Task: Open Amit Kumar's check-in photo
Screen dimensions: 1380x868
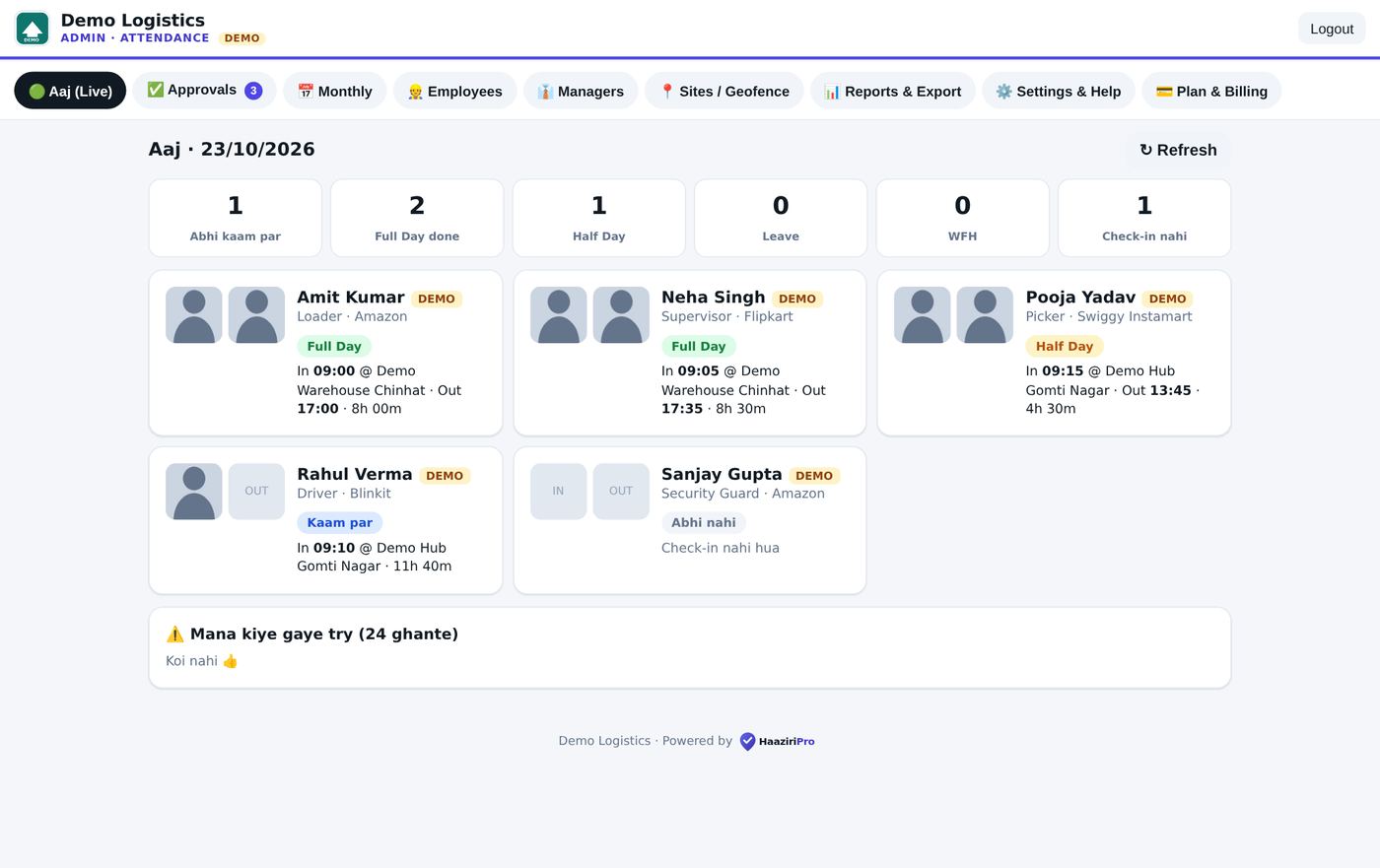Action: (x=194, y=315)
